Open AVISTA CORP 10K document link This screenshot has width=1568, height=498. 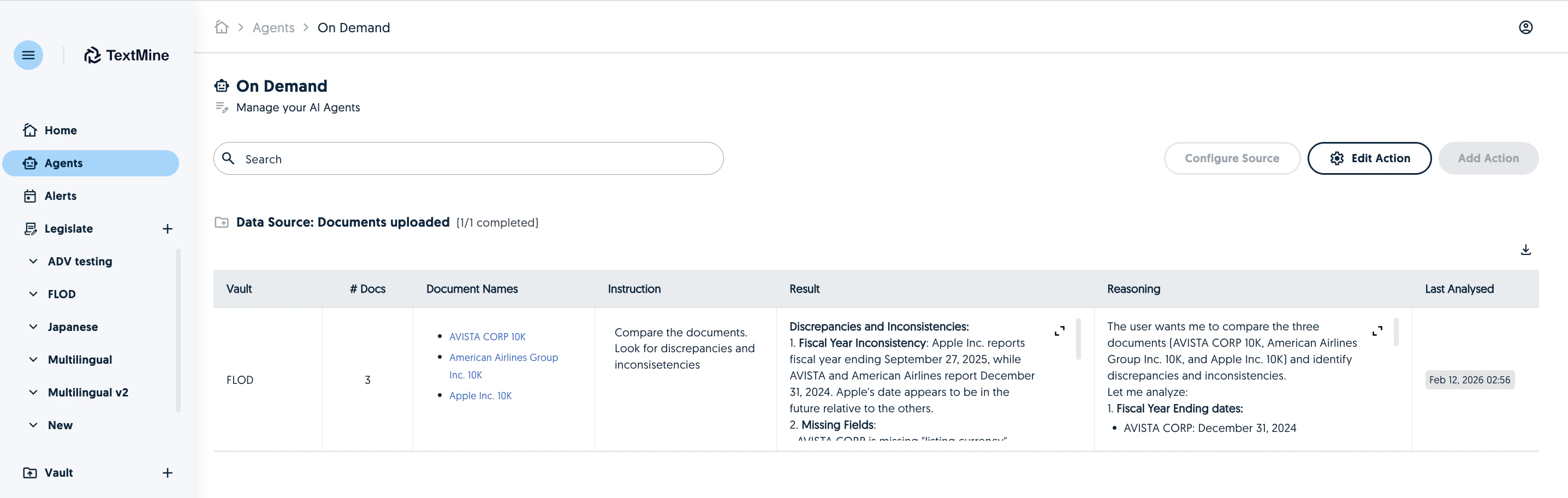click(x=487, y=337)
